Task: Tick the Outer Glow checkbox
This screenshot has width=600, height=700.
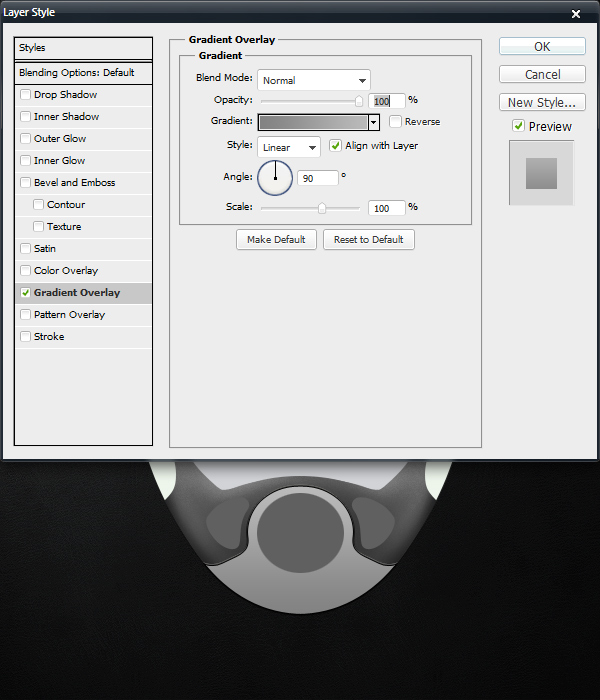Action: [25, 138]
